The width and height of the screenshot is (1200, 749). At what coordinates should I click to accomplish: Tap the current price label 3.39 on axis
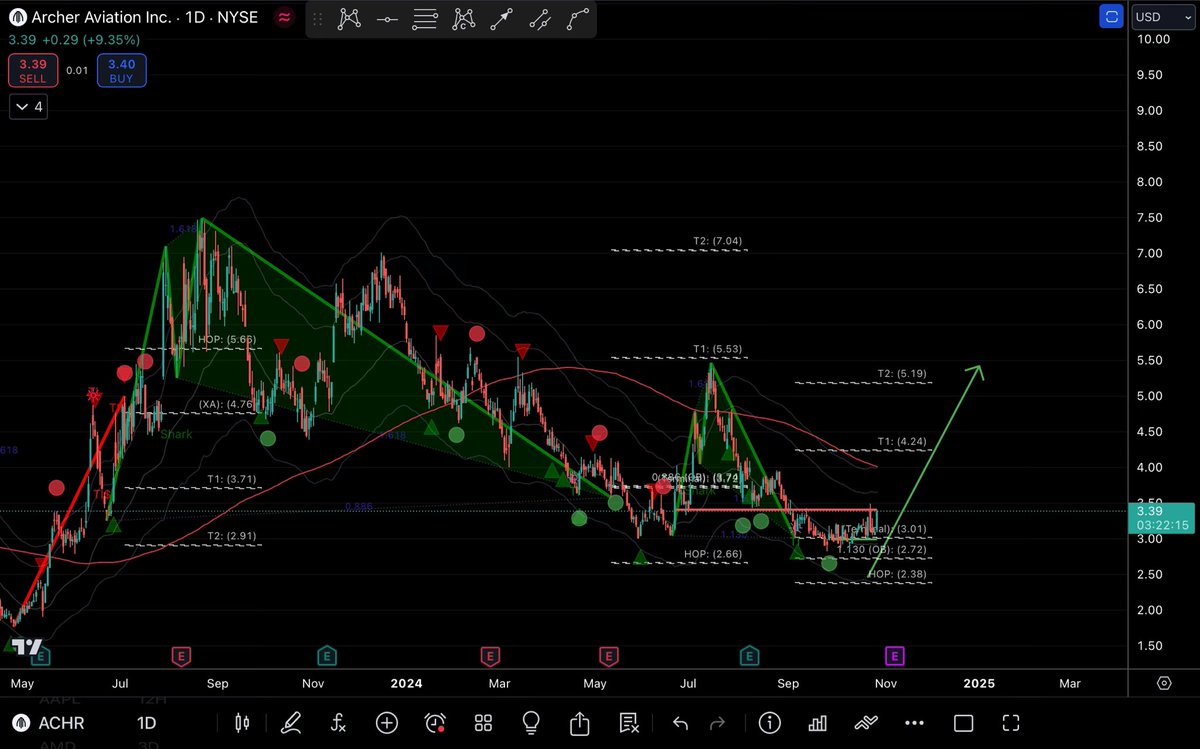(x=1160, y=517)
